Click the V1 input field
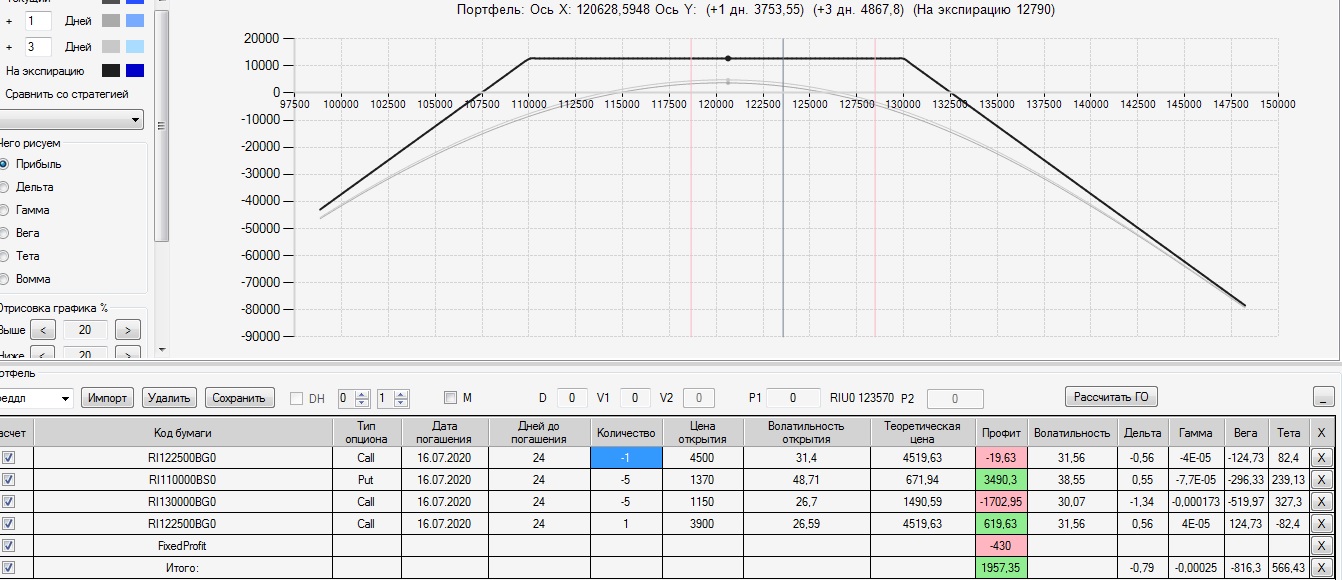The height and width of the screenshot is (580, 1342). click(635, 398)
